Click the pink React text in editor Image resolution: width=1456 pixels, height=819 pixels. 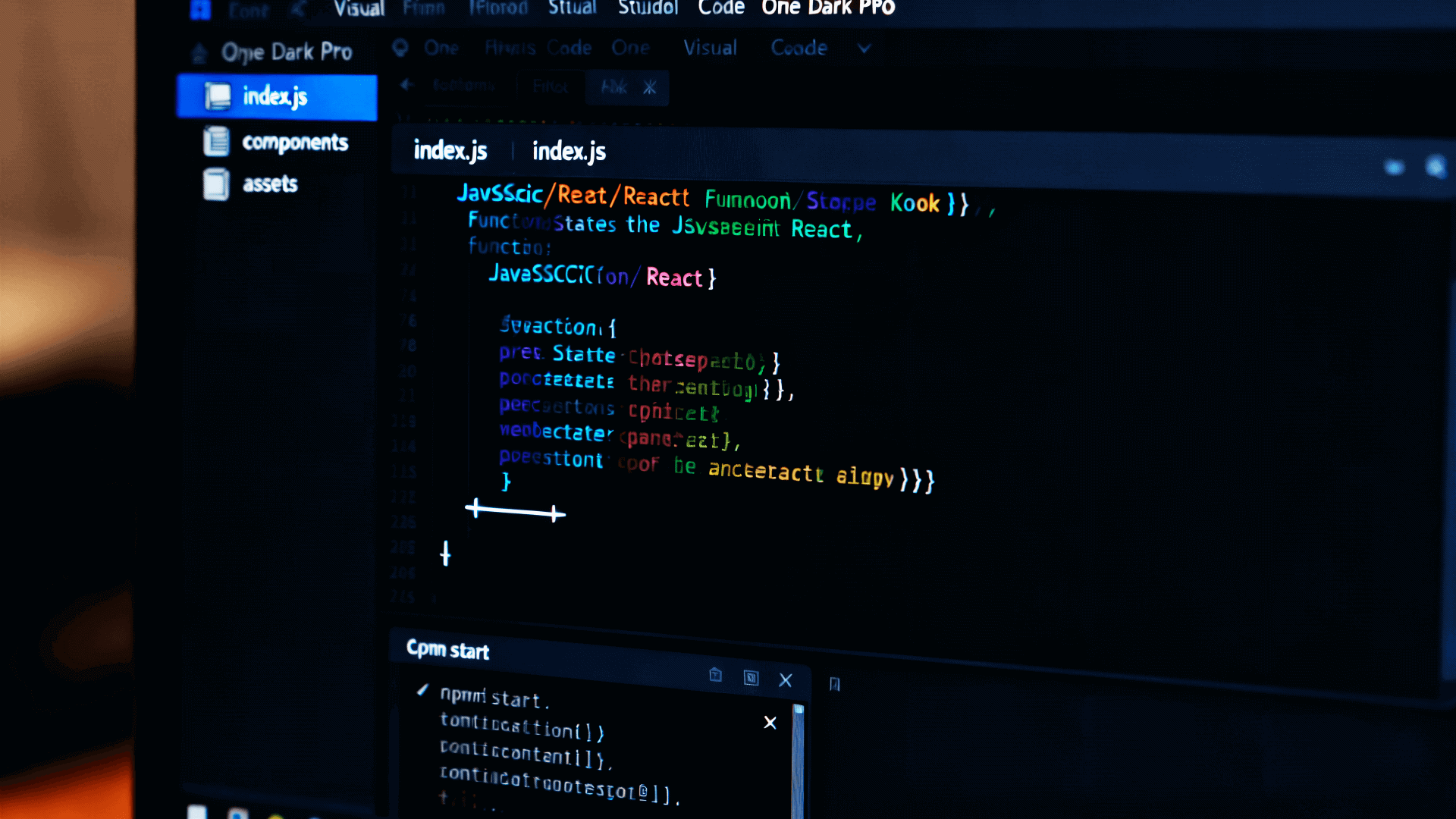point(674,278)
